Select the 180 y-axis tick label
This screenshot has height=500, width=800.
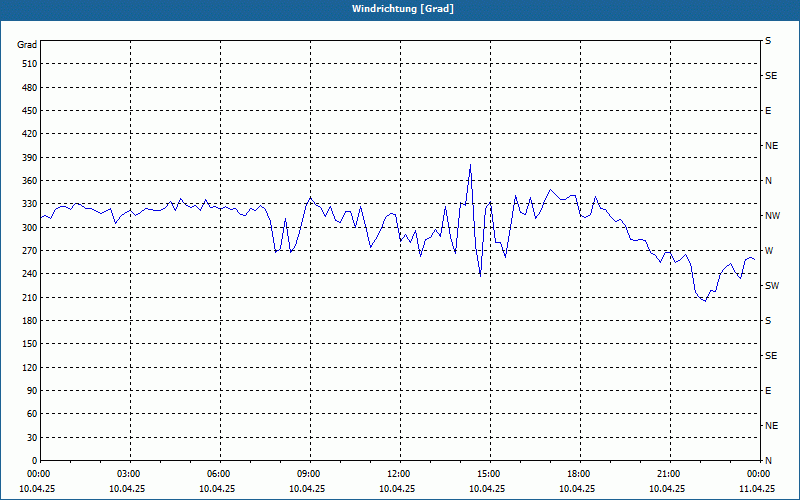tap(29, 321)
